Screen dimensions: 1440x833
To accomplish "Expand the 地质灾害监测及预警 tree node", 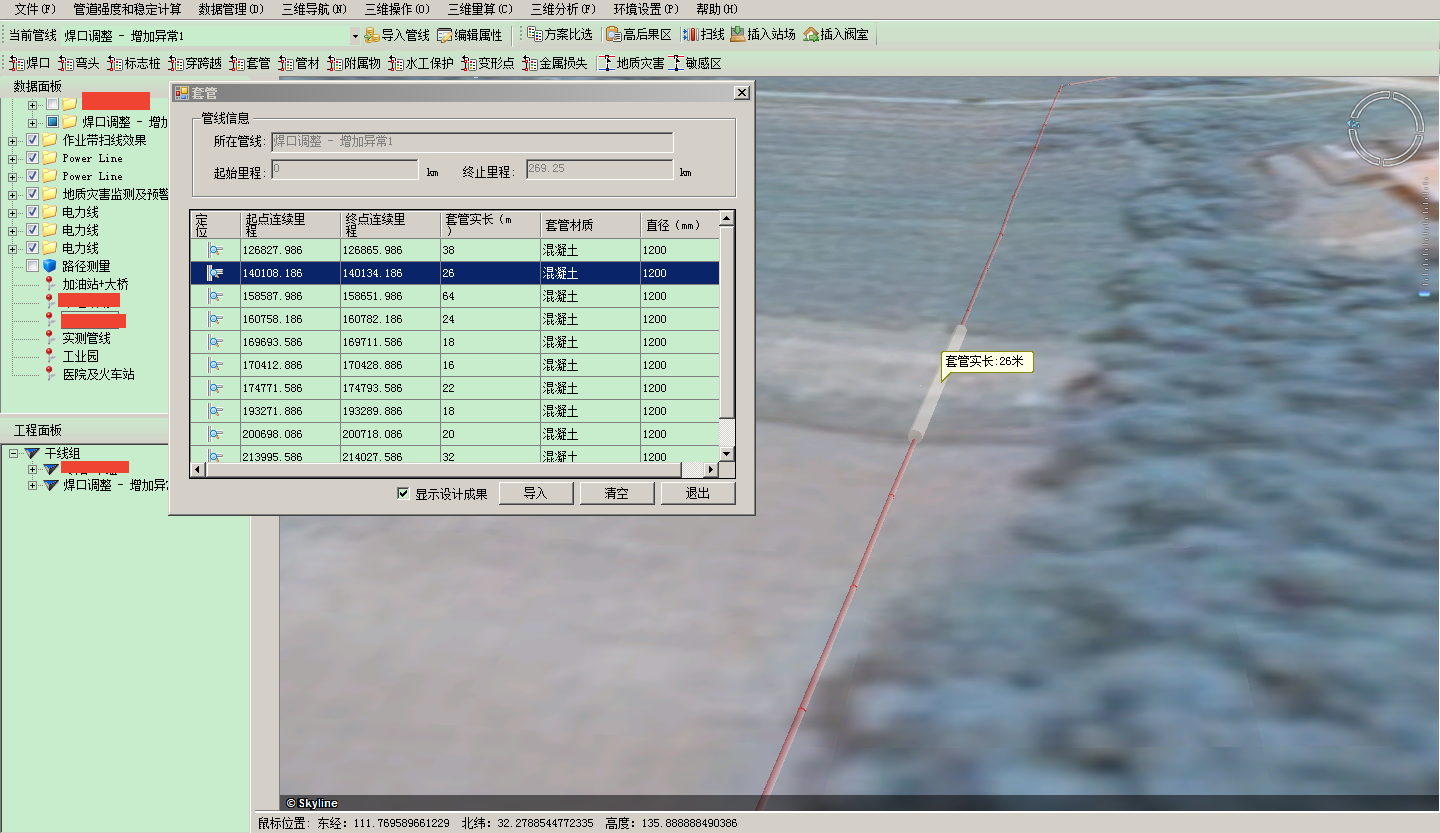I will pyautogui.click(x=13, y=194).
